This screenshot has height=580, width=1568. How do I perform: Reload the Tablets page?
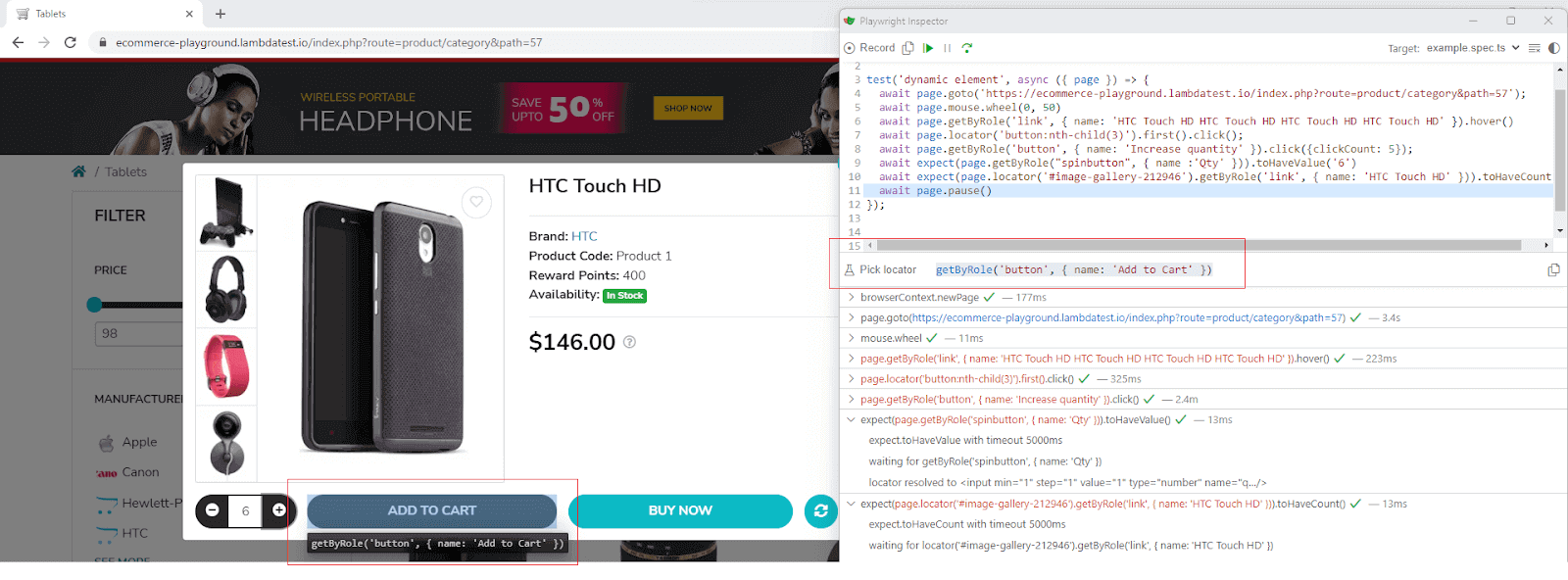(71, 42)
